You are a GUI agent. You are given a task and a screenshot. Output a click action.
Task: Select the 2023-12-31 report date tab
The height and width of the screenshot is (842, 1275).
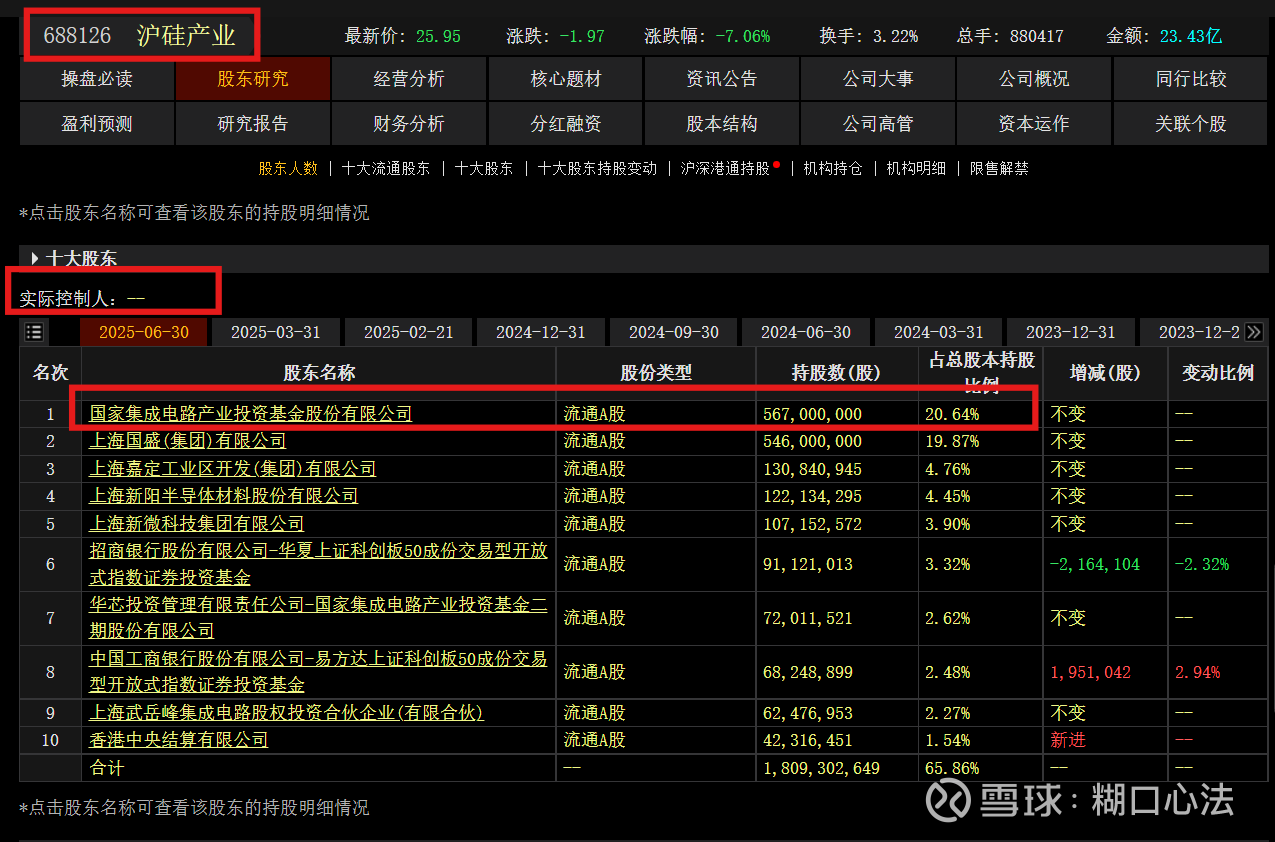click(1071, 332)
